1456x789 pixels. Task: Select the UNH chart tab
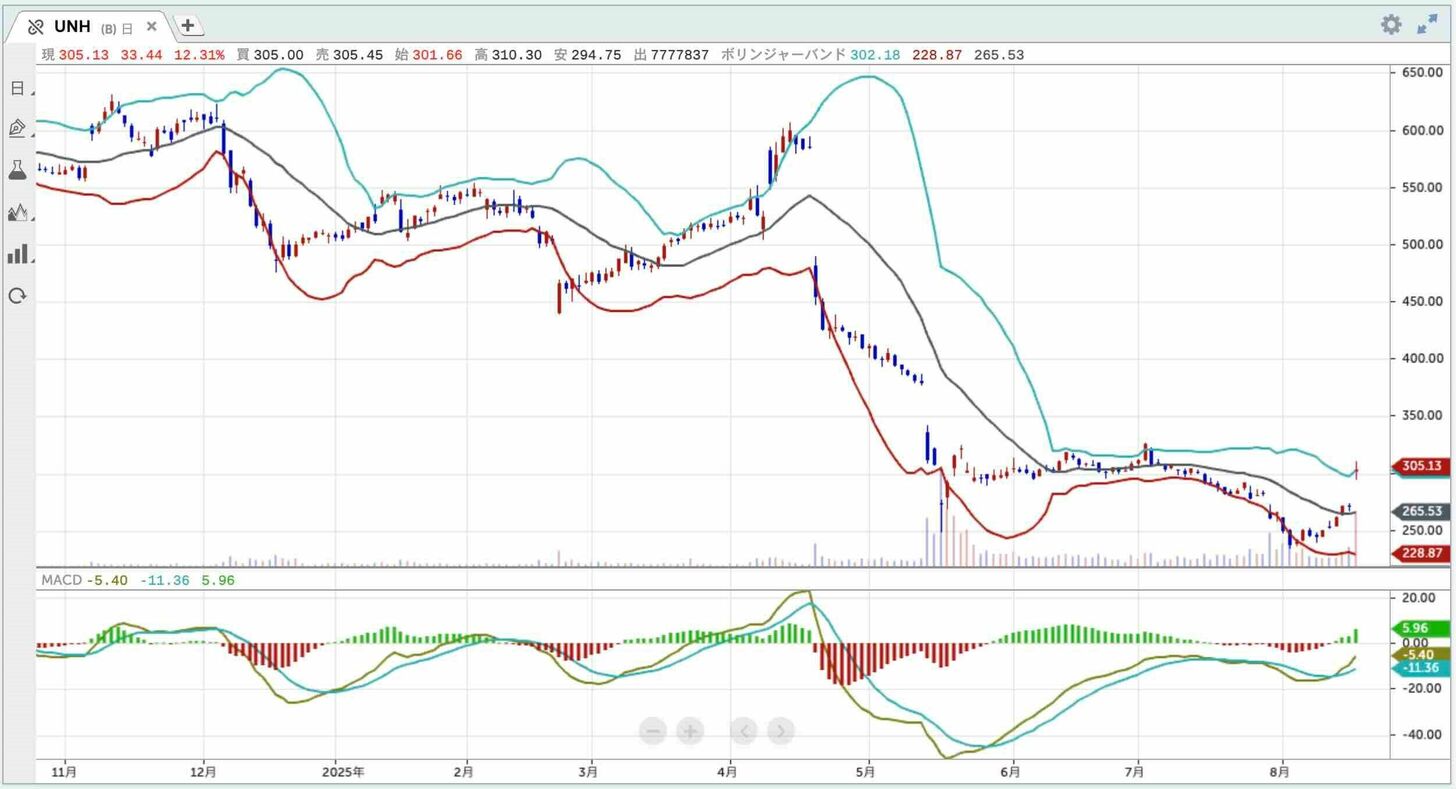[73, 27]
